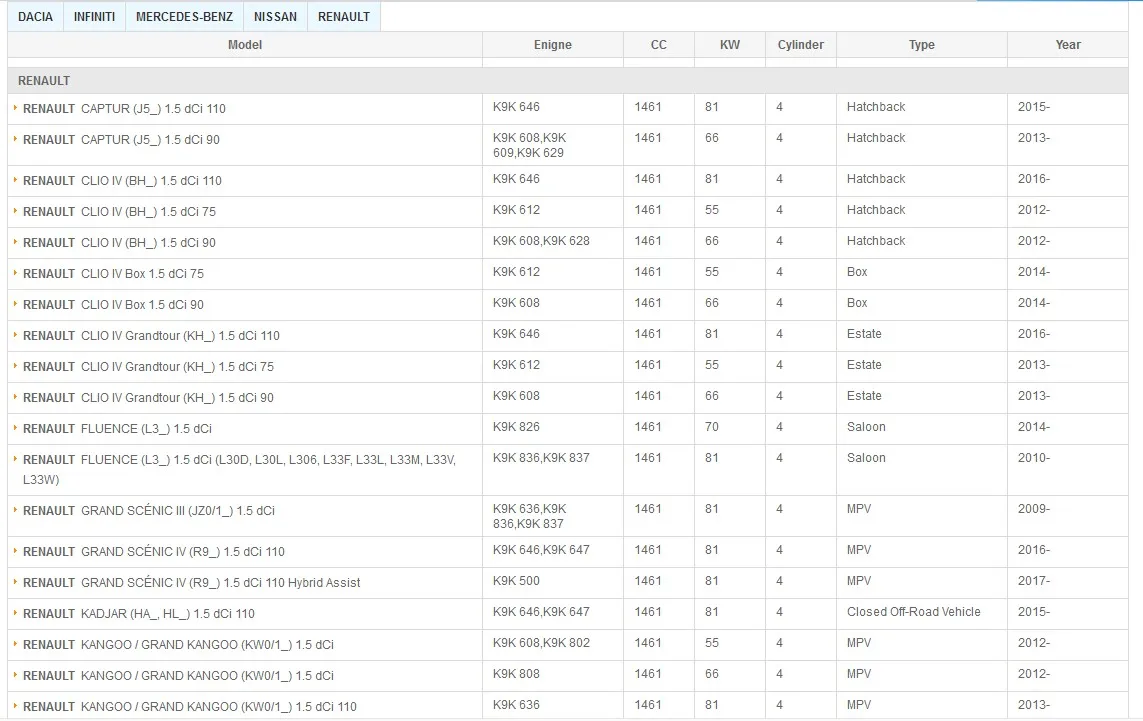Open RENAULT CLIO IV (BH_) 1.5 dCi 110
Screen dimensions: 1143x721
(122, 181)
